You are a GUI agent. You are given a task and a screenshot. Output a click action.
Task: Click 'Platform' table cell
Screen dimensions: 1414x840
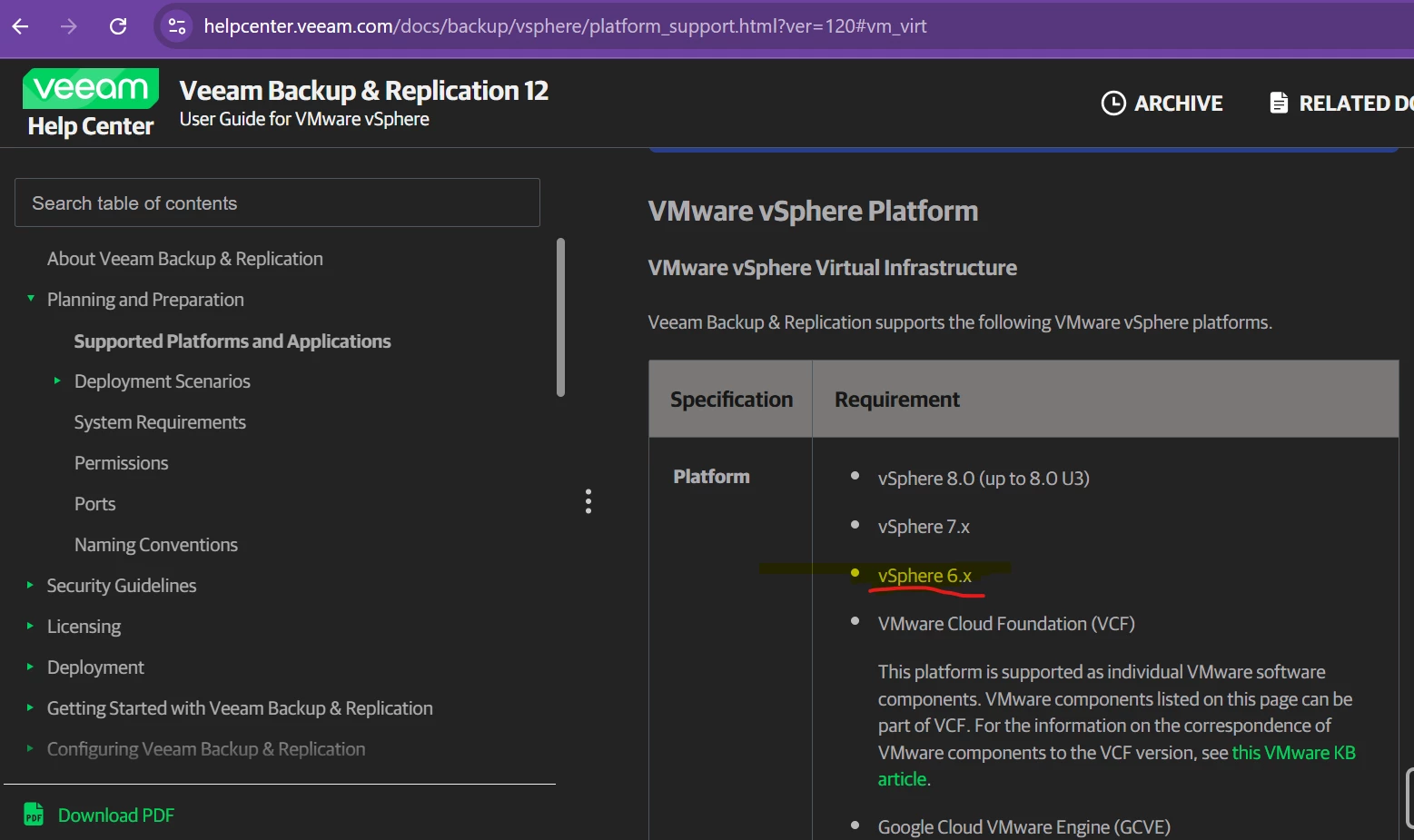tap(711, 477)
